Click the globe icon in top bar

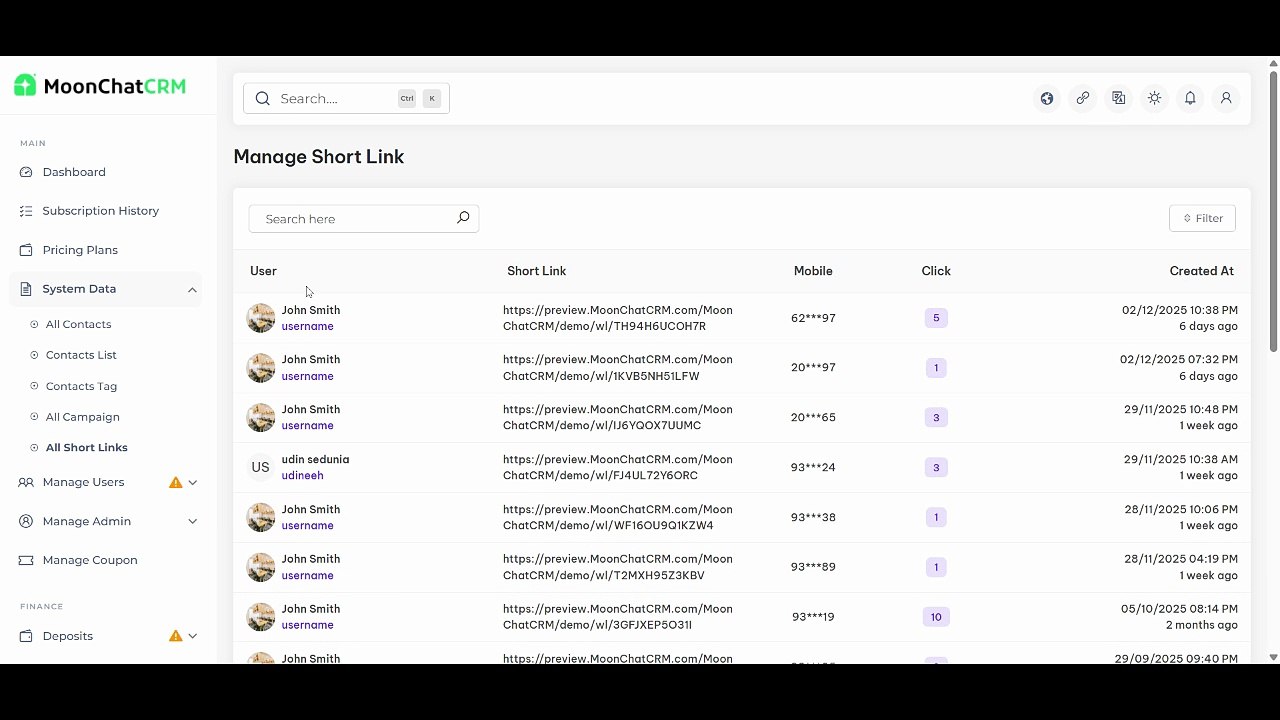point(1047,98)
